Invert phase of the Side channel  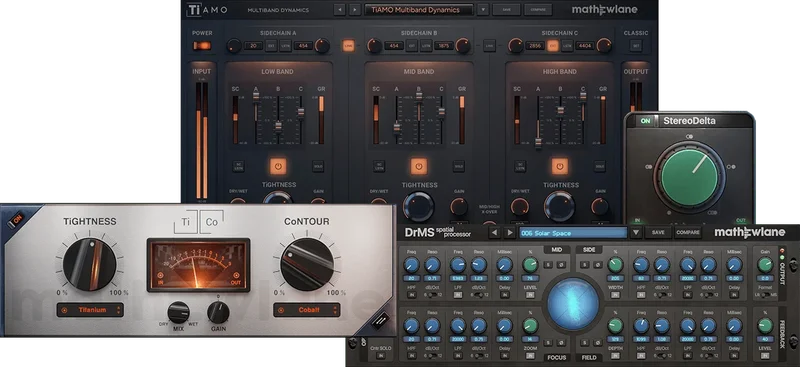tap(598, 265)
